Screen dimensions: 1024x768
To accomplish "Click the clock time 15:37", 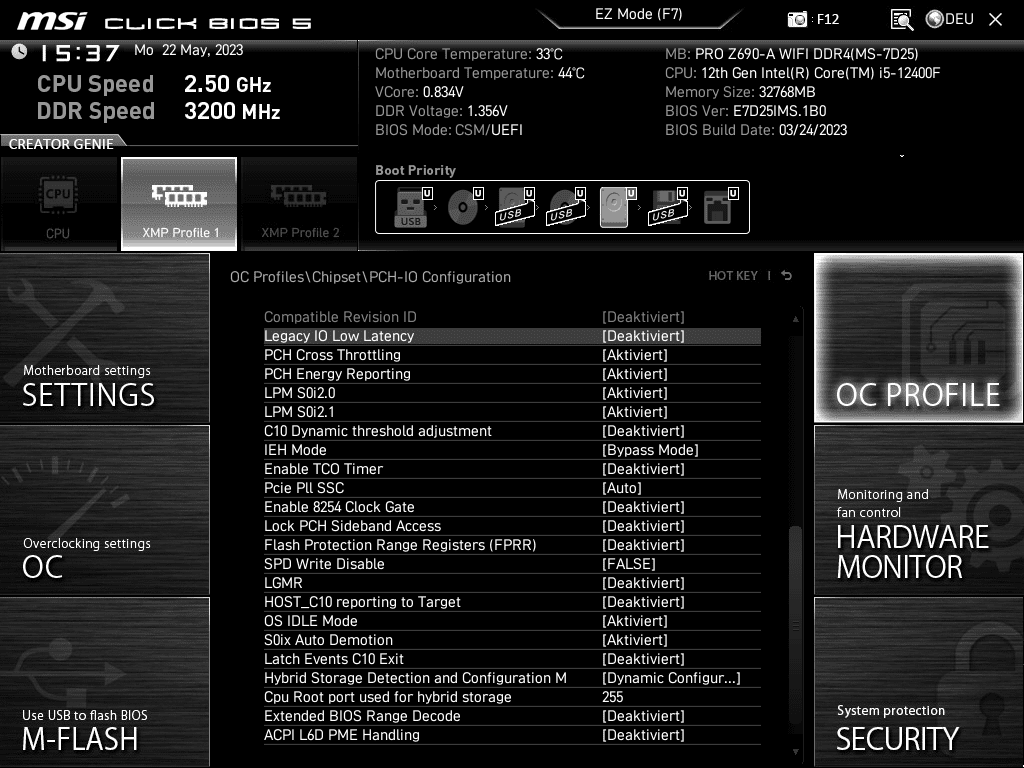I will point(80,53).
